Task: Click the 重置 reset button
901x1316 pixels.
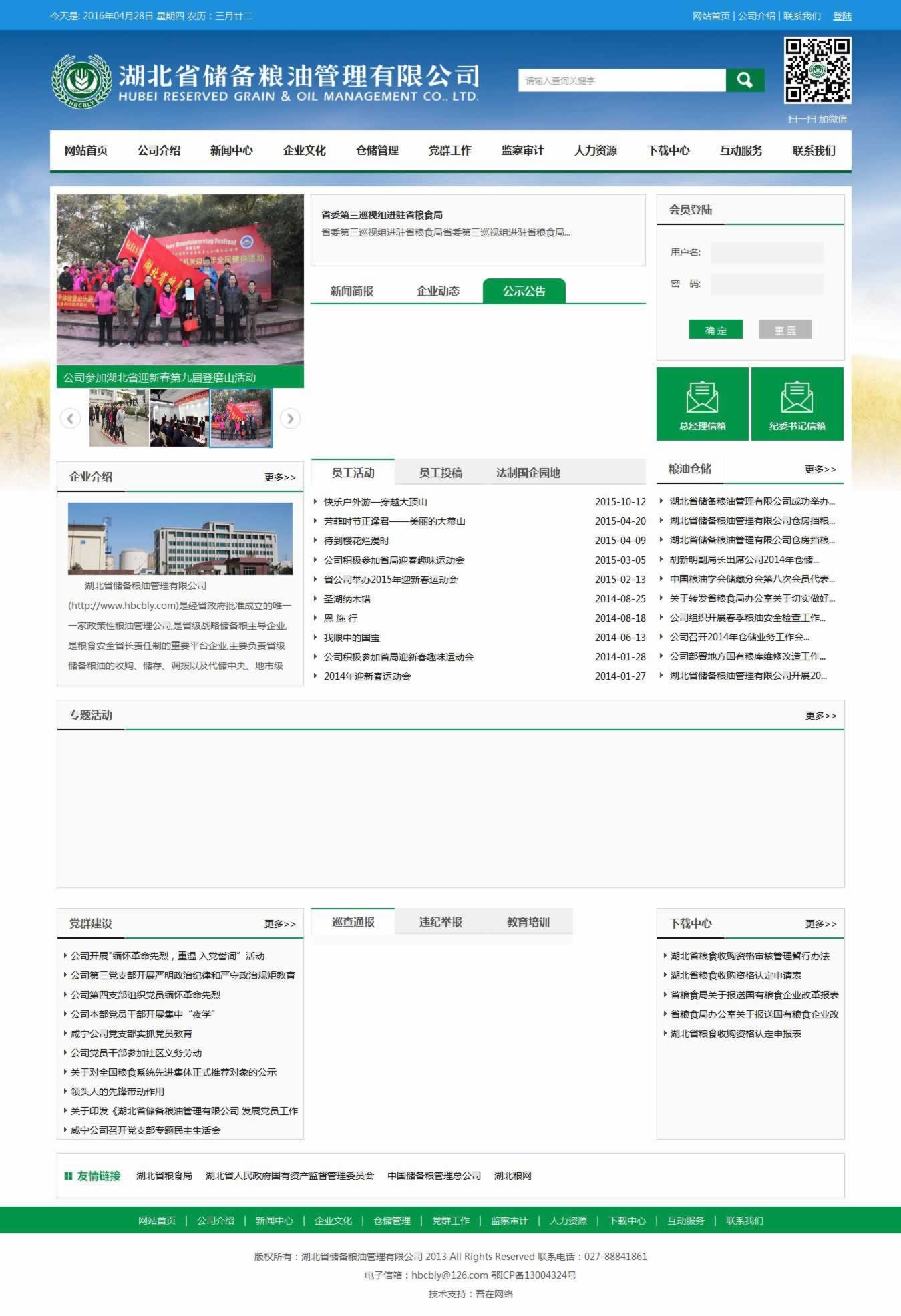Action: coord(785,330)
